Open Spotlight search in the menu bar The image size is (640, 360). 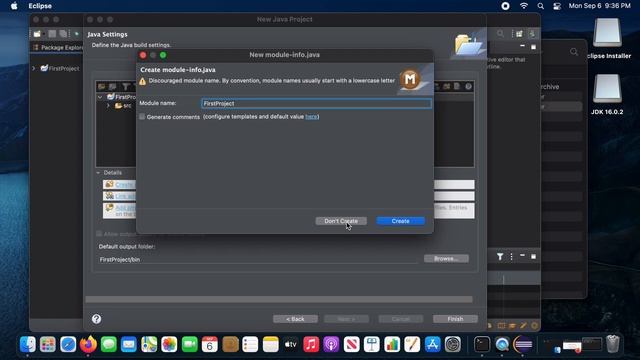[x=540, y=6]
